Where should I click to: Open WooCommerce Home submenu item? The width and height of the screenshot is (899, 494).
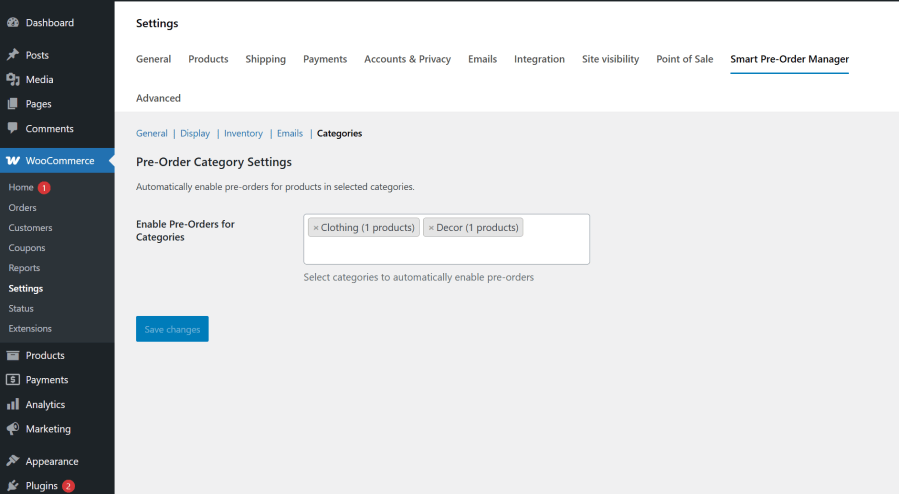click(21, 187)
